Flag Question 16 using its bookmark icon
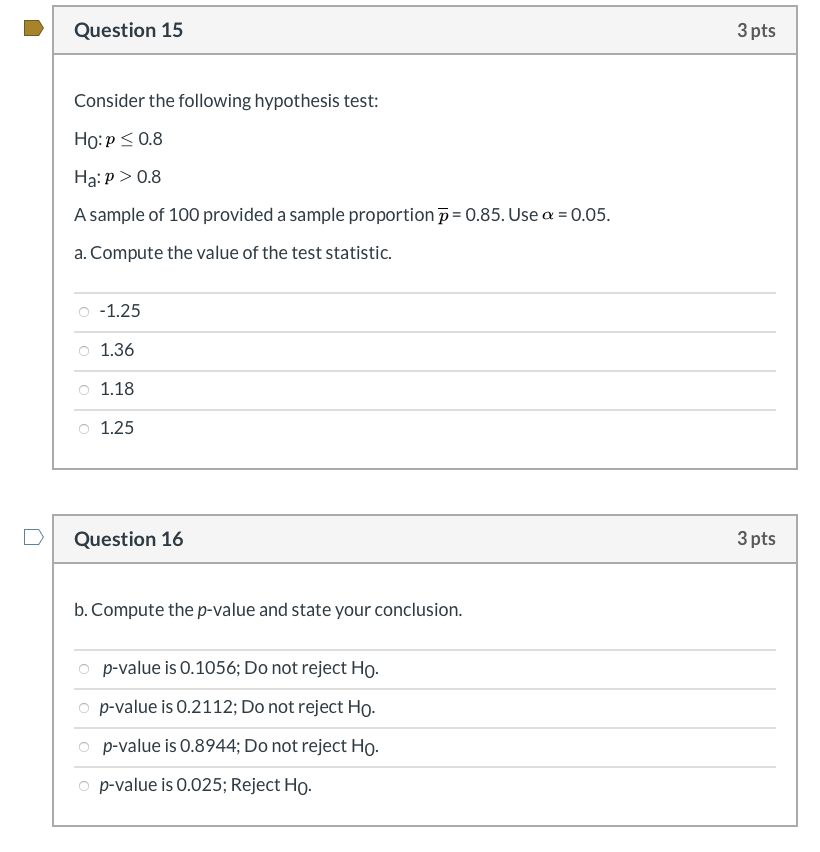Image resolution: width=820 pixels, height=852 pixels. tap(31, 538)
